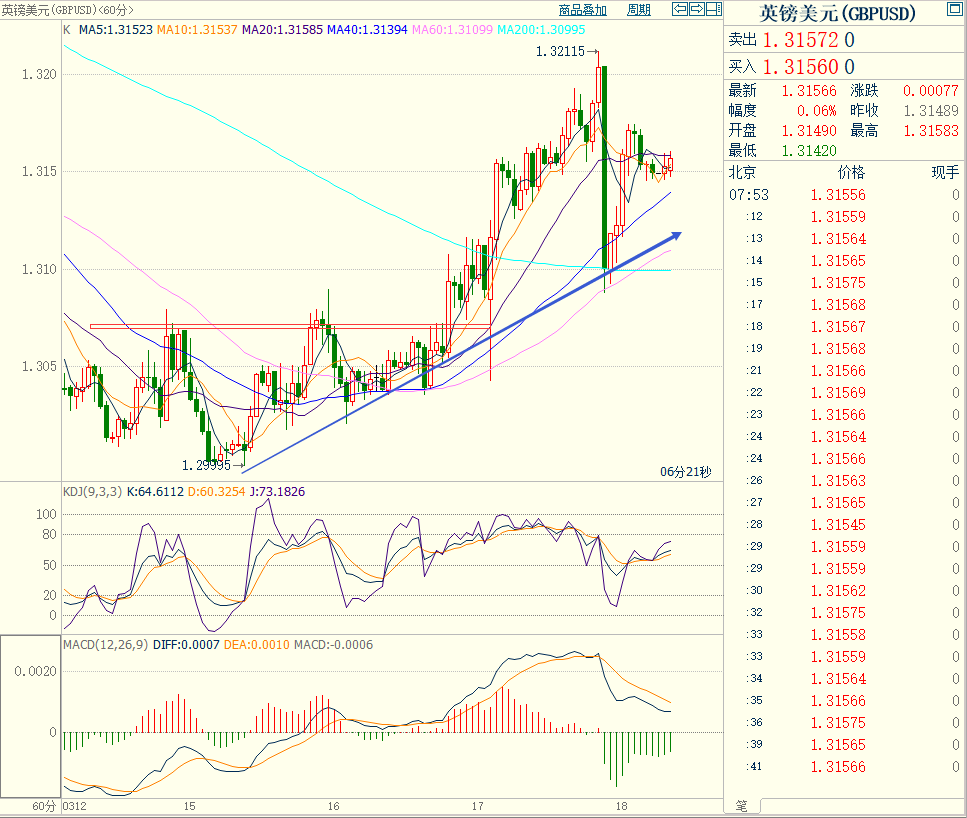Click the MA5:1.31523 indicator label

(x=116, y=30)
